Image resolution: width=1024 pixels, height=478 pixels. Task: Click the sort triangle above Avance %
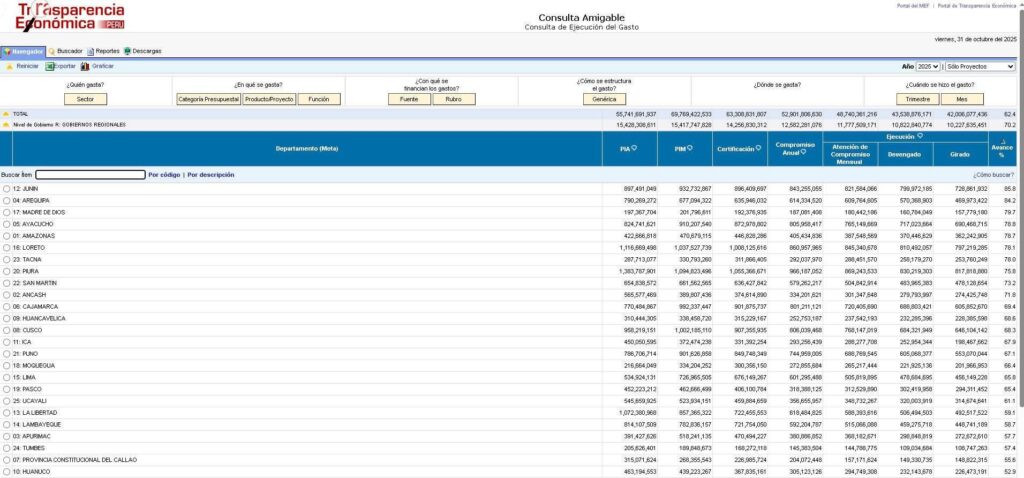(x=1002, y=140)
